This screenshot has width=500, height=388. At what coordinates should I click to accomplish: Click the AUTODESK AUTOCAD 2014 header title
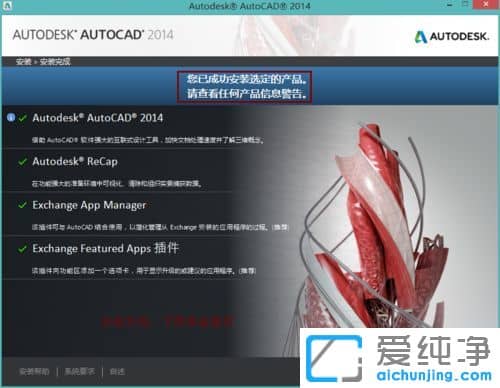click(93, 35)
